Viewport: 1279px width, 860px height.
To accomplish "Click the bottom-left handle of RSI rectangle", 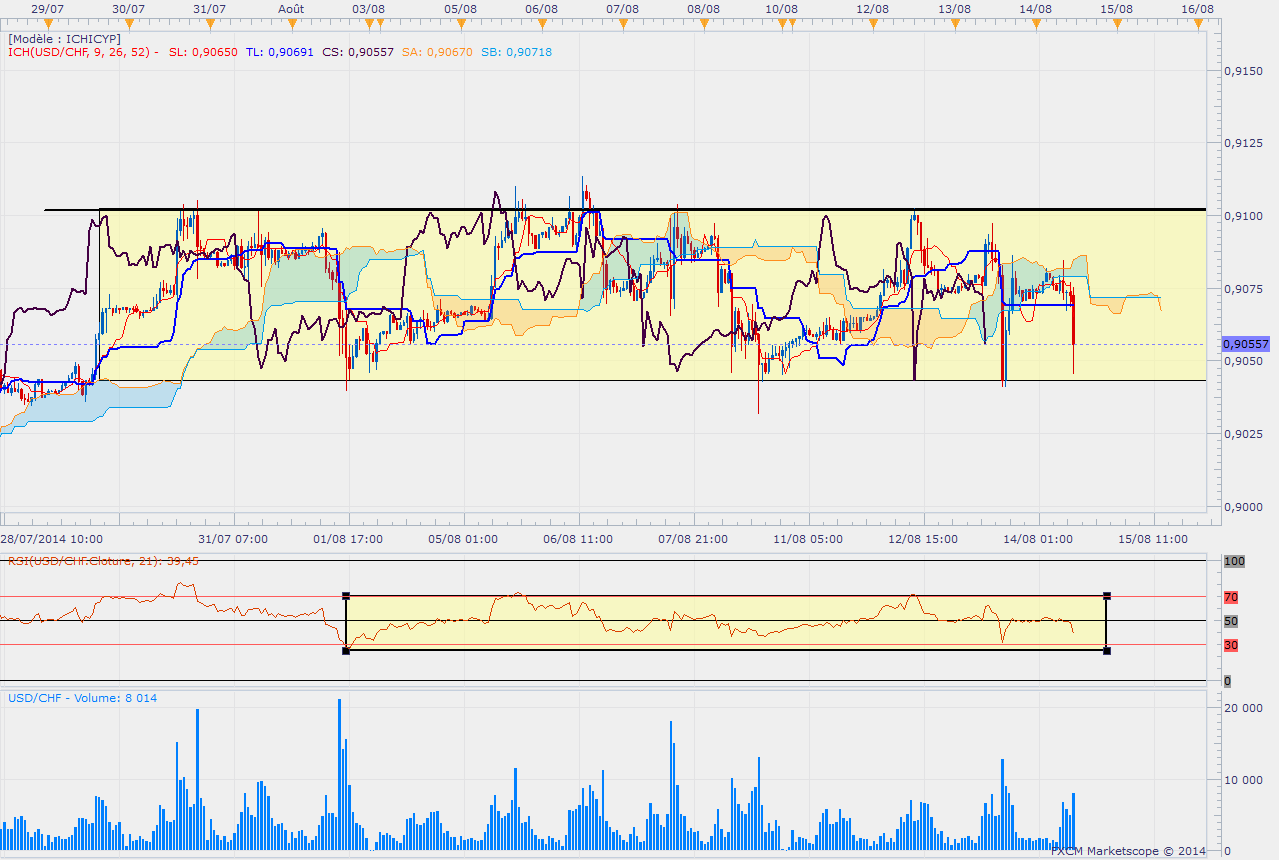I will (346, 651).
